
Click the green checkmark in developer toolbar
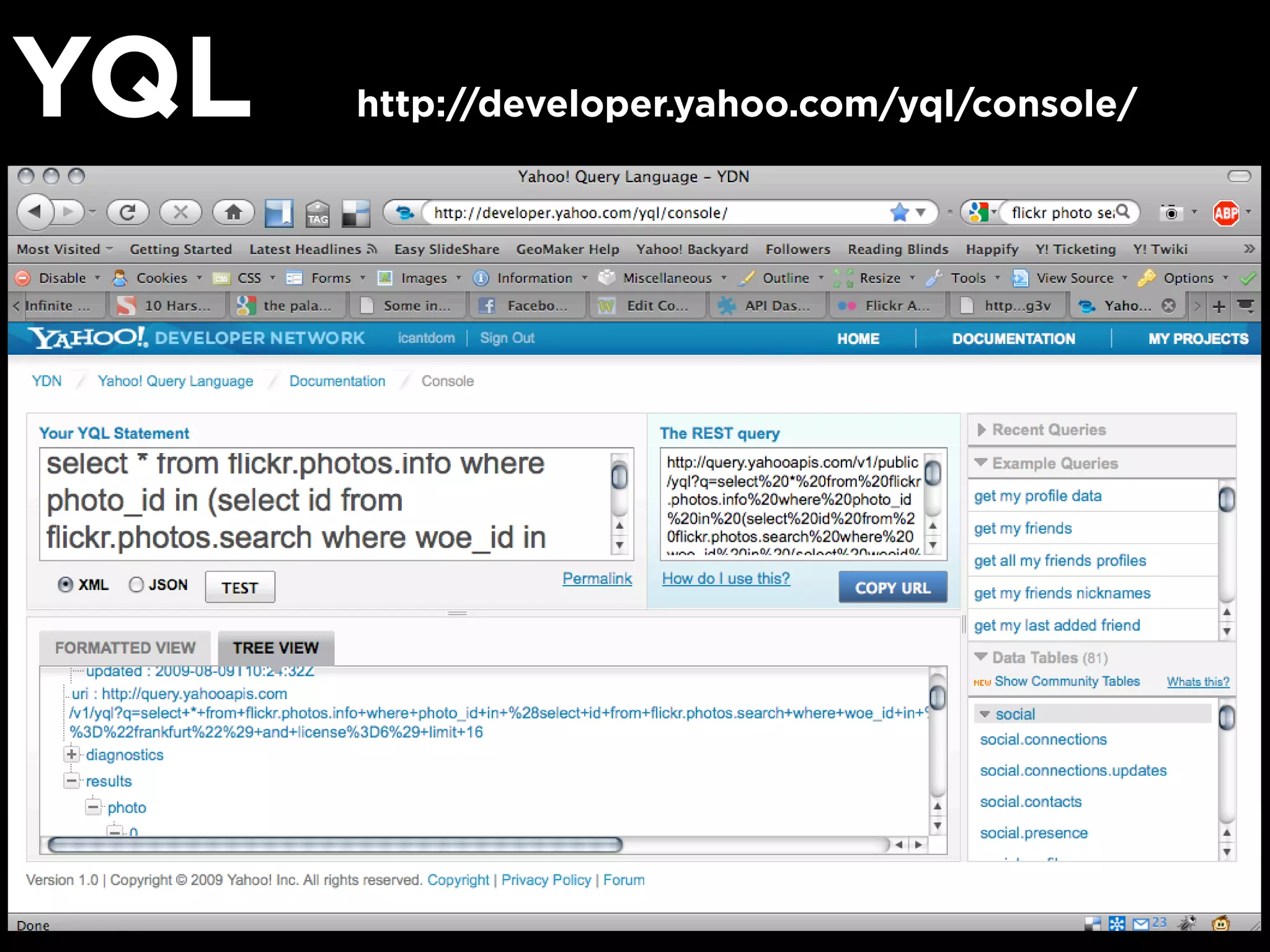[x=1248, y=278]
